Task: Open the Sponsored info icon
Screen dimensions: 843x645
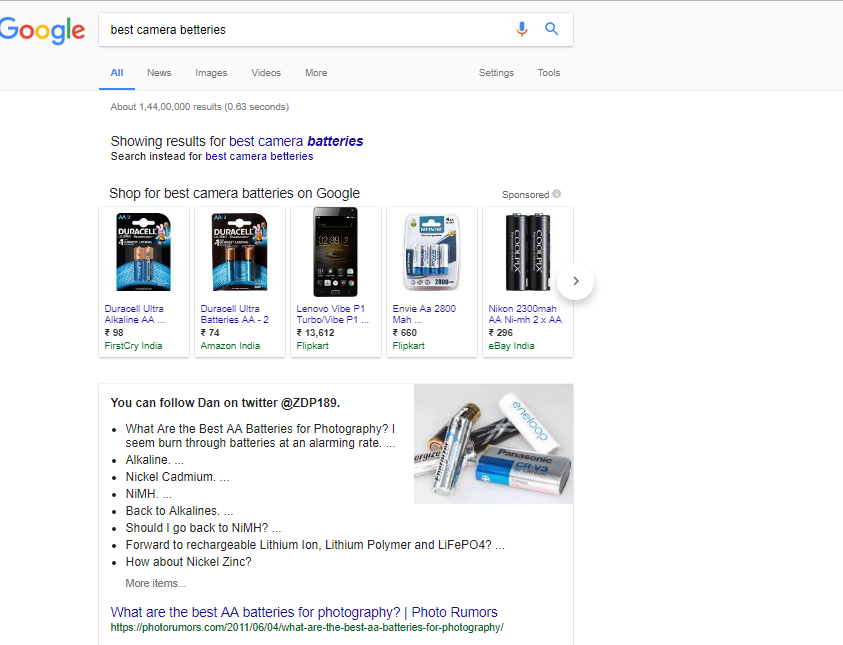Action: point(556,194)
